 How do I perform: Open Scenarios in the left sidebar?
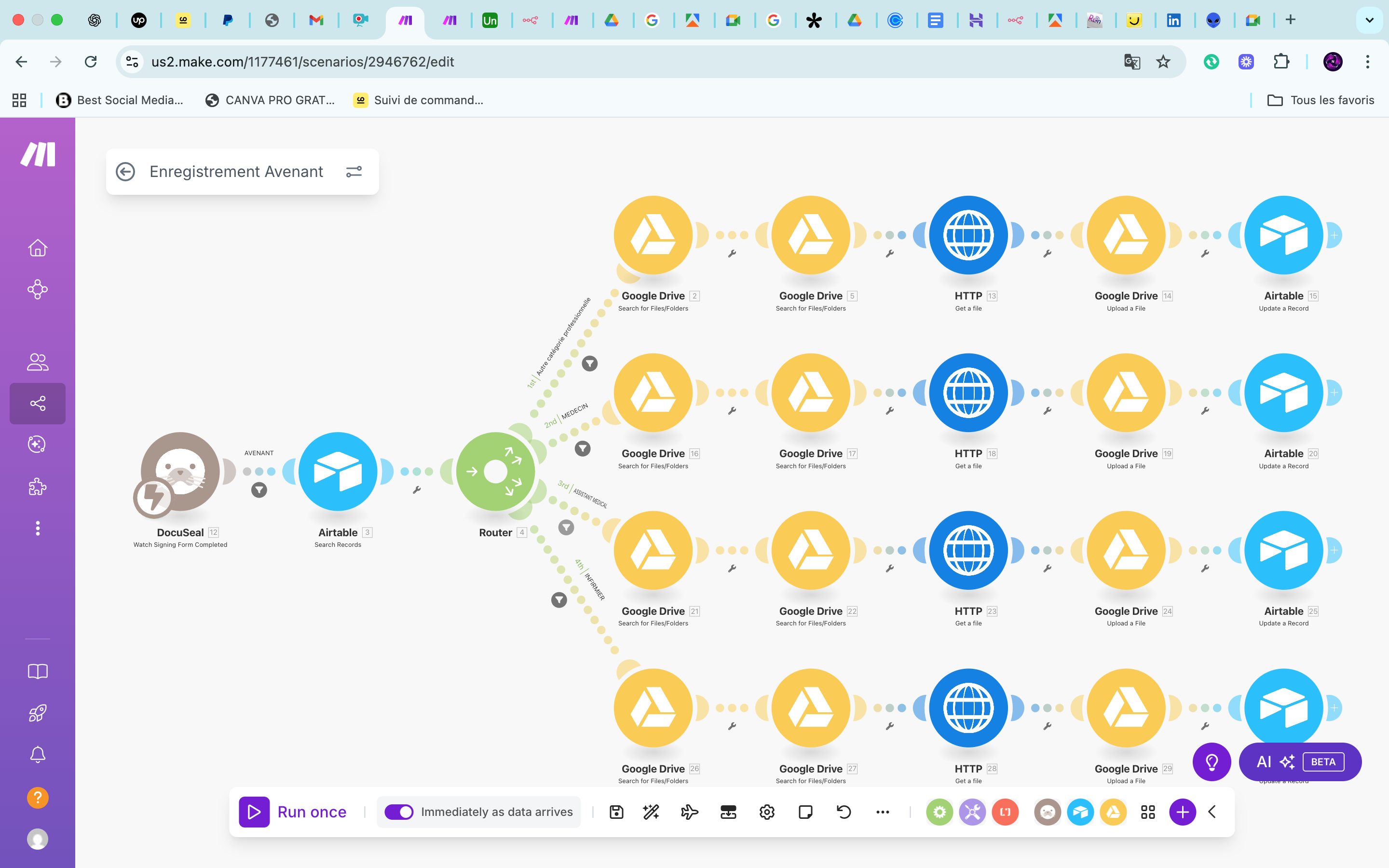tap(38, 404)
